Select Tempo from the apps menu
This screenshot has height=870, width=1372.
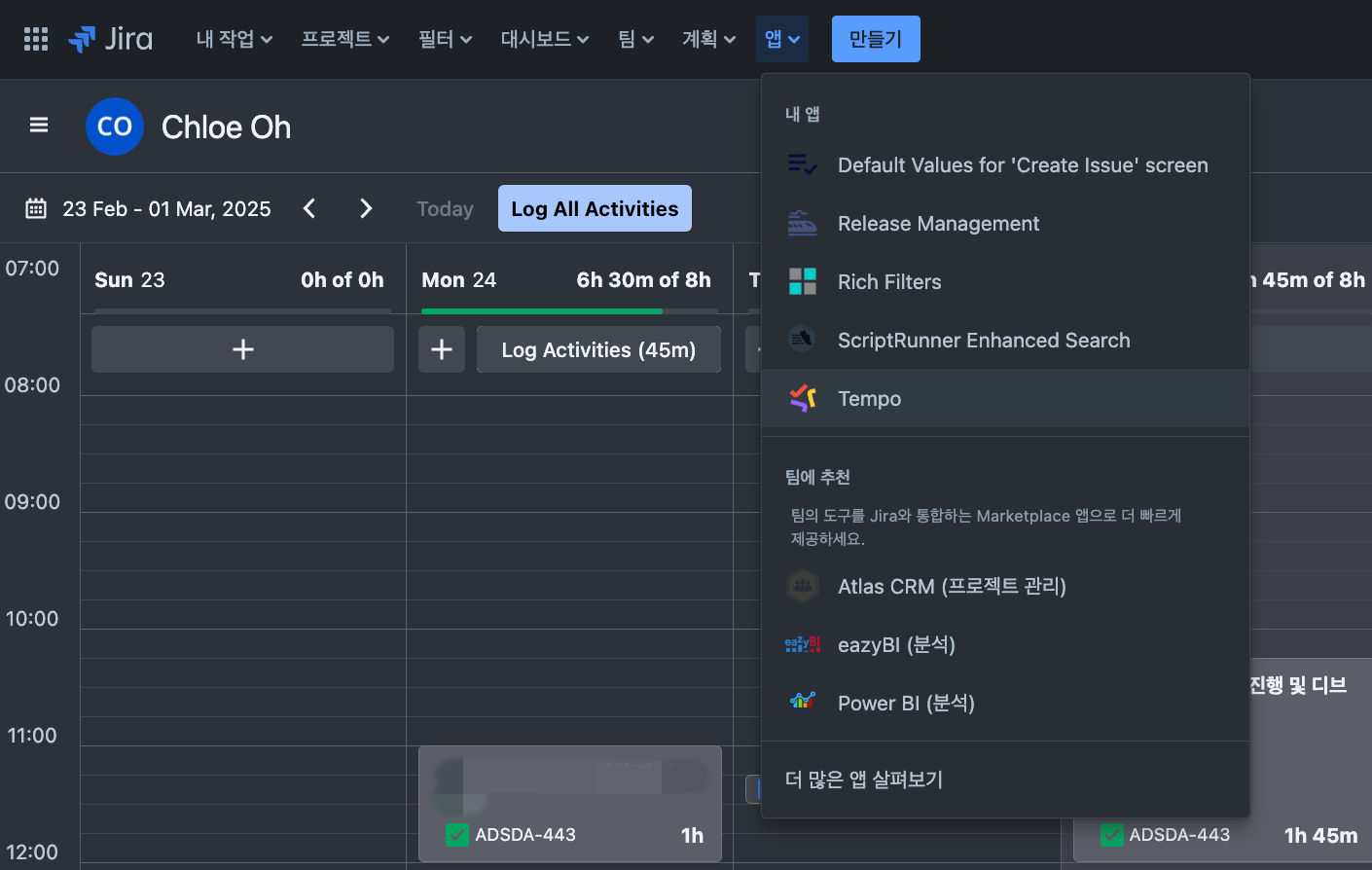coord(1005,398)
